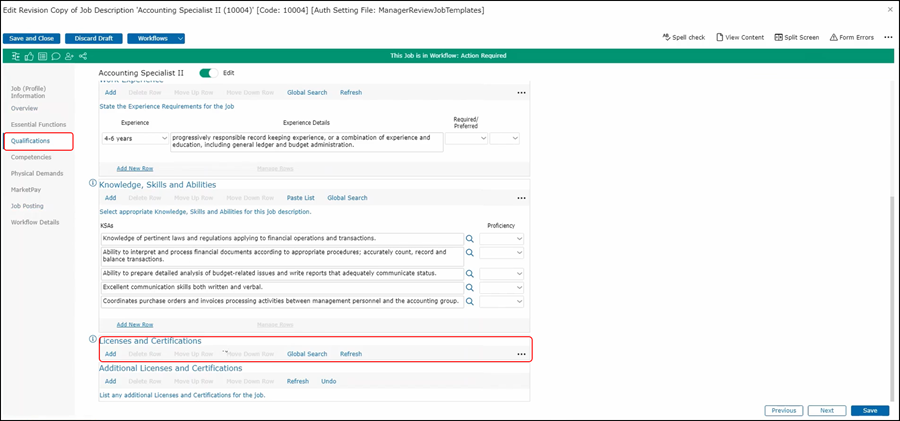
Task: Toggle the Edit switch off
Action: point(208,73)
